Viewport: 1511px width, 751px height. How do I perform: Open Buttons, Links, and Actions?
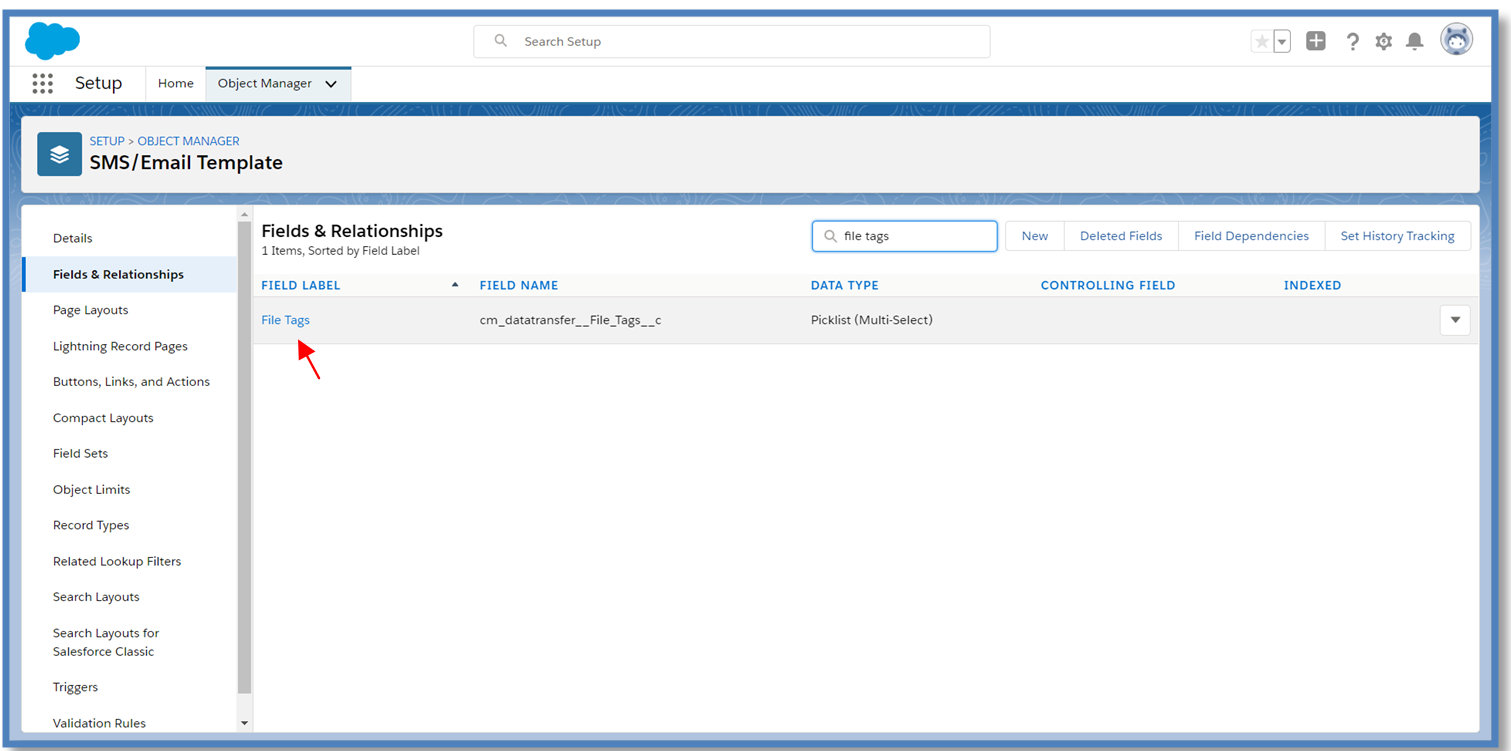coord(131,381)
